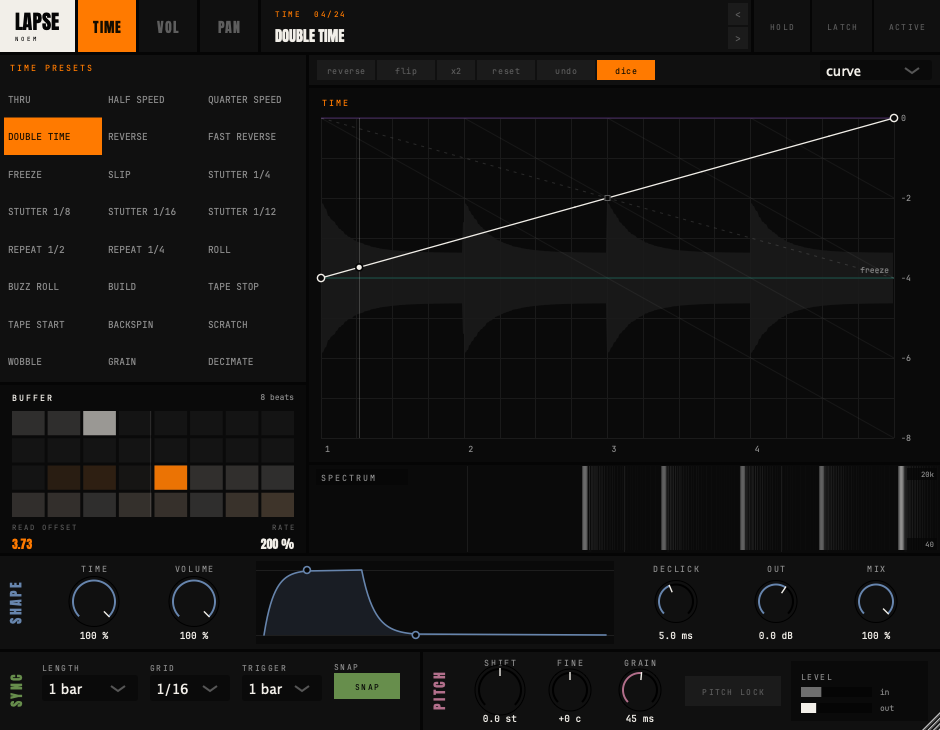Image resolution: width=940 pixels, height=730 pixels.
Task: Select the FAST REVERSE preset
Action: 253,137
